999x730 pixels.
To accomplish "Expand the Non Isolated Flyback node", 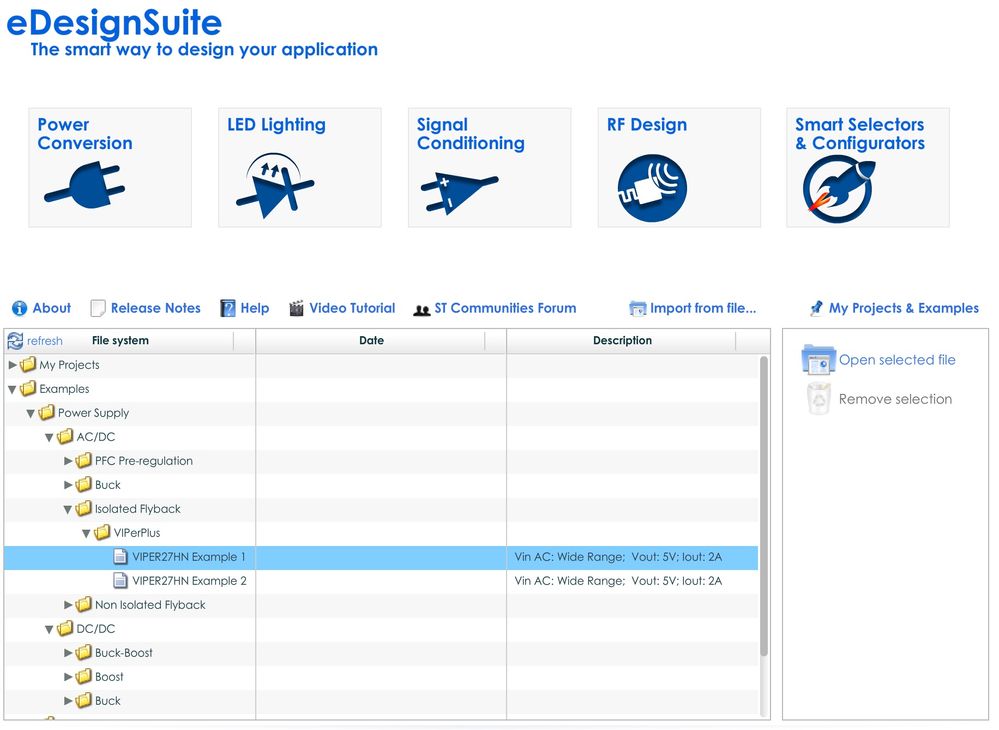I will 68,605.
